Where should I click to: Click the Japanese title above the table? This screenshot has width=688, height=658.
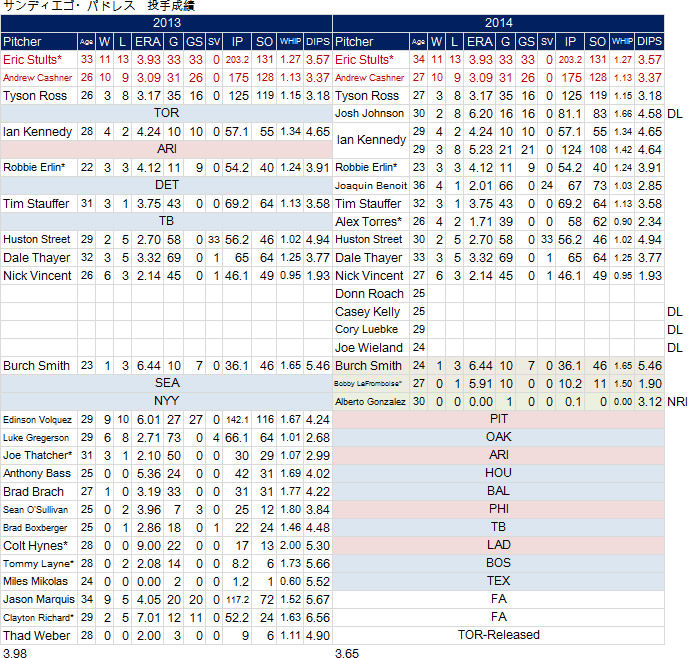click(99, 6)
